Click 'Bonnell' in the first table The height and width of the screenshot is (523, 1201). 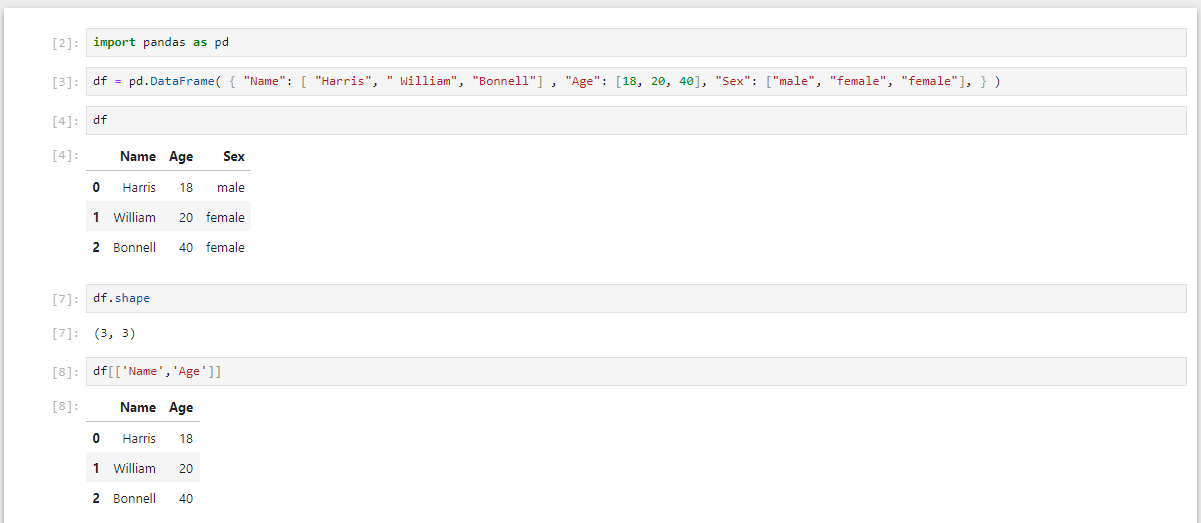pyautogui.click(x=134, y=247)
